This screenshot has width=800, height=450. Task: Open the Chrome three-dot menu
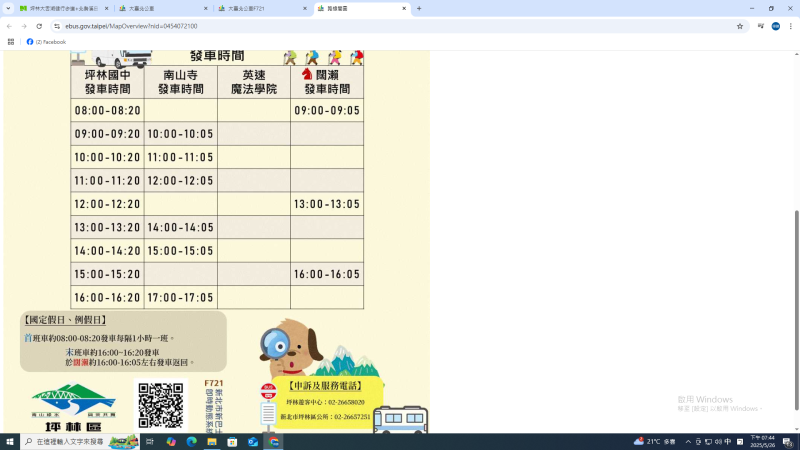pos(790,26)
